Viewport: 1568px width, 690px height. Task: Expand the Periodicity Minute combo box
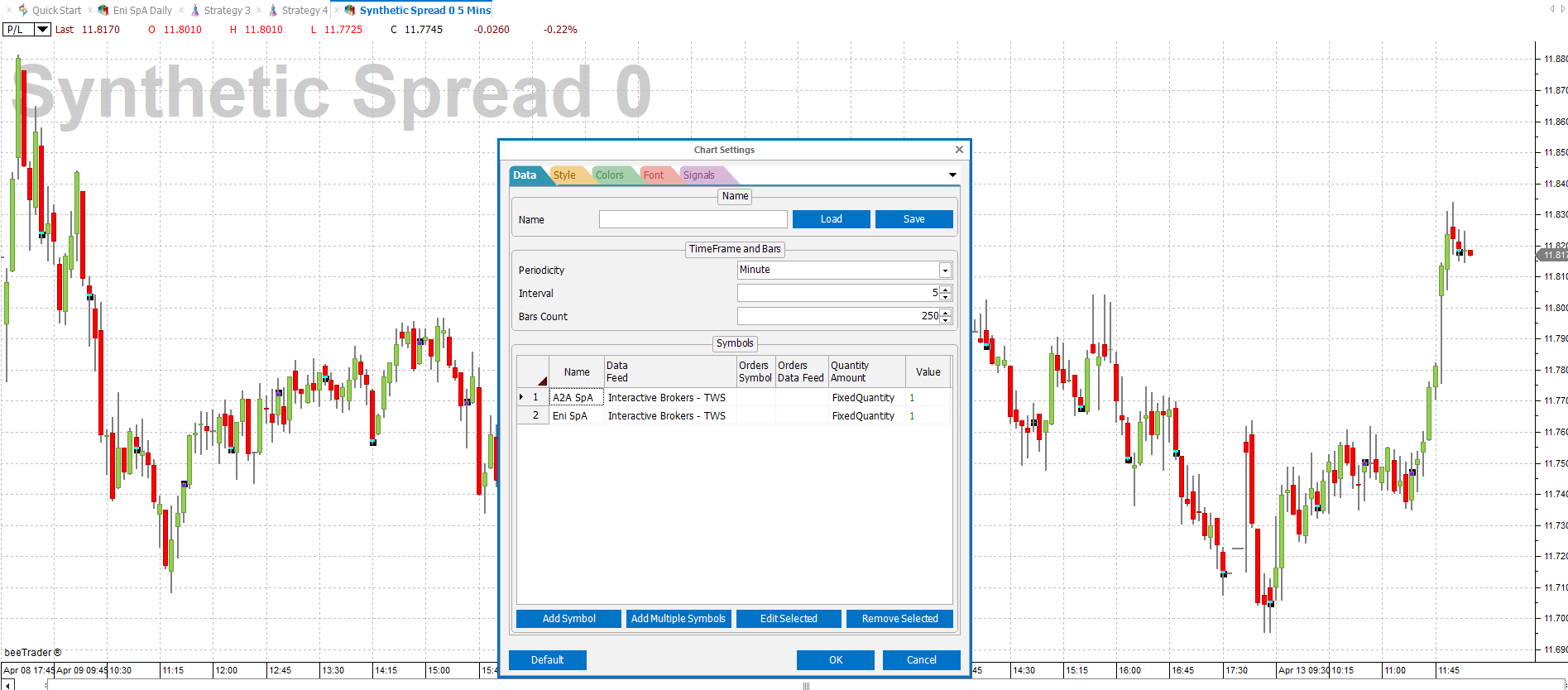coord(945,271)
